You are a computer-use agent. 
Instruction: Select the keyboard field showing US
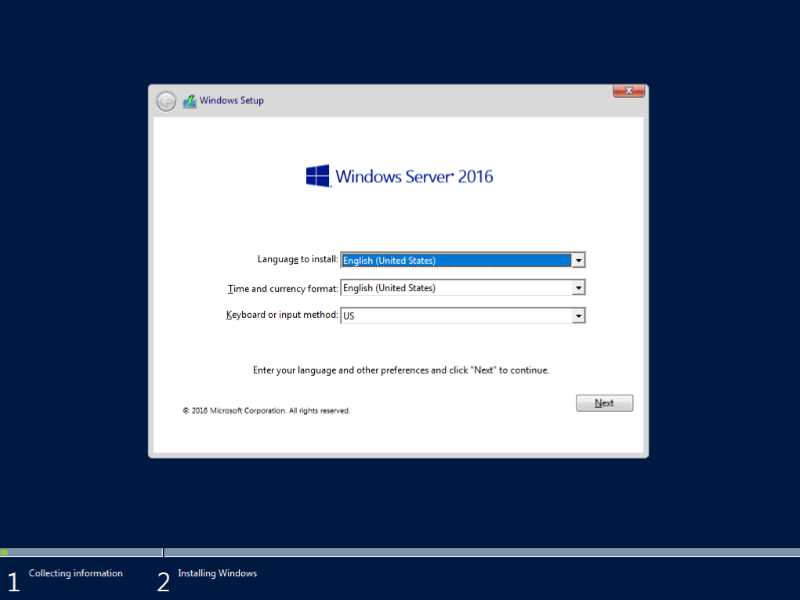click(x=463, y=316)
